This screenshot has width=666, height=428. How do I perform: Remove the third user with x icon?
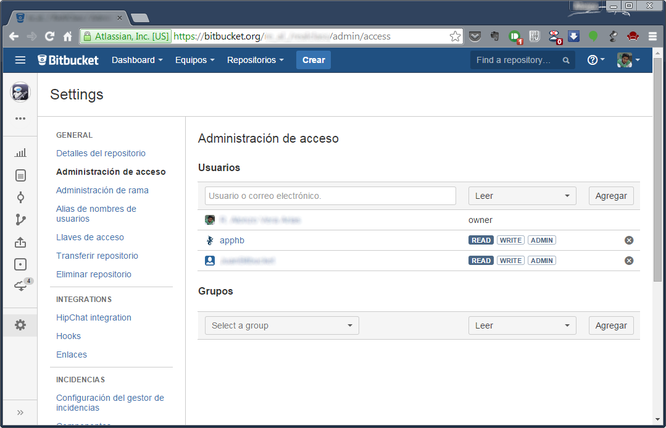pos(629,260)
